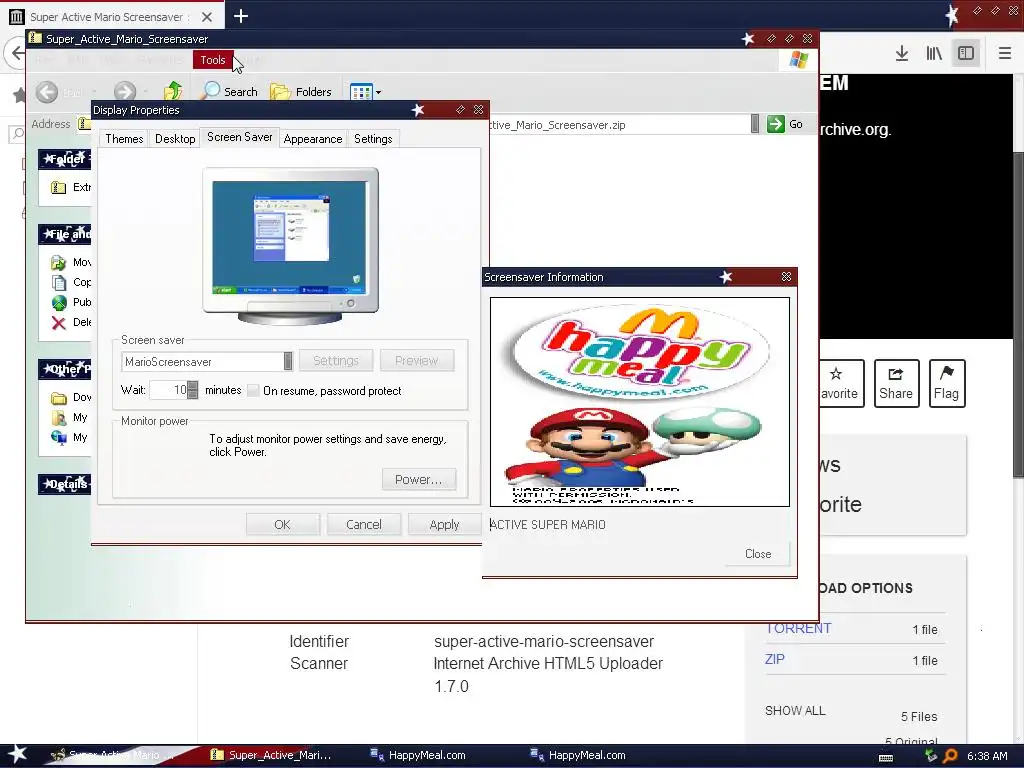The image size is (1024, 768).
Task: Click the magnifier tray icon
Action: pyautogui.click(x=950, y=756)
